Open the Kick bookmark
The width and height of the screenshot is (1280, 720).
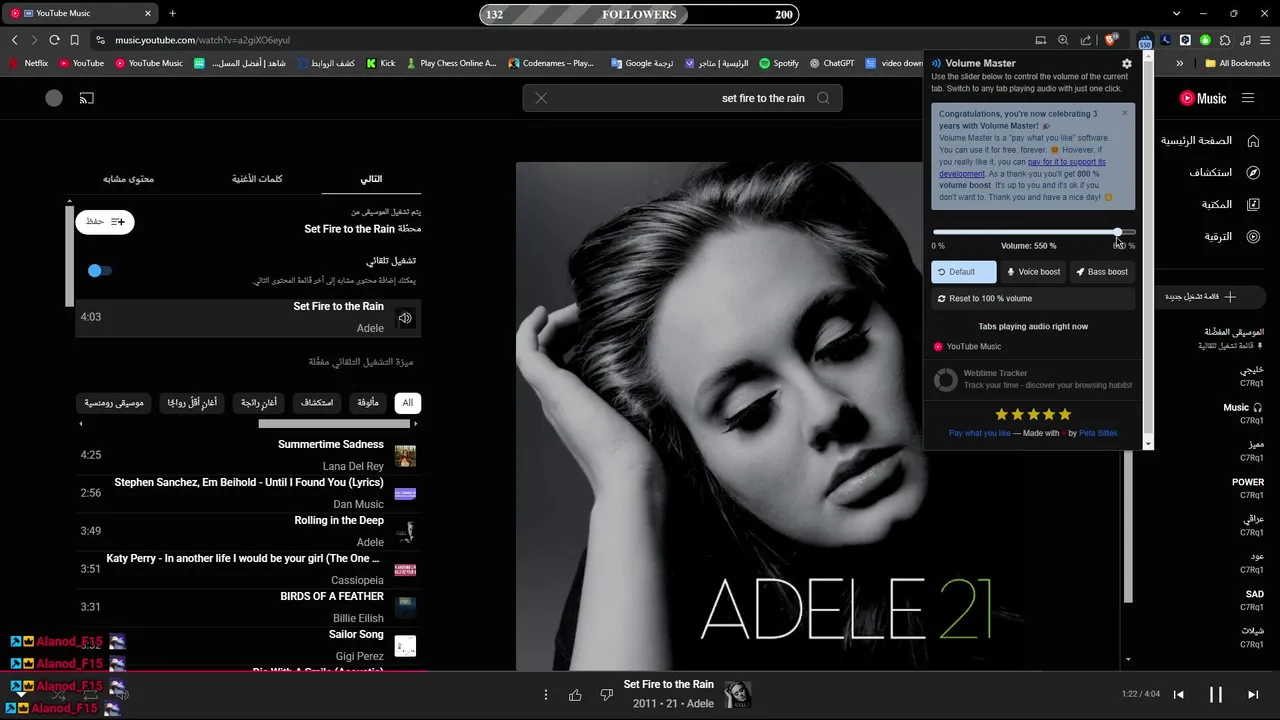(381, 63)
